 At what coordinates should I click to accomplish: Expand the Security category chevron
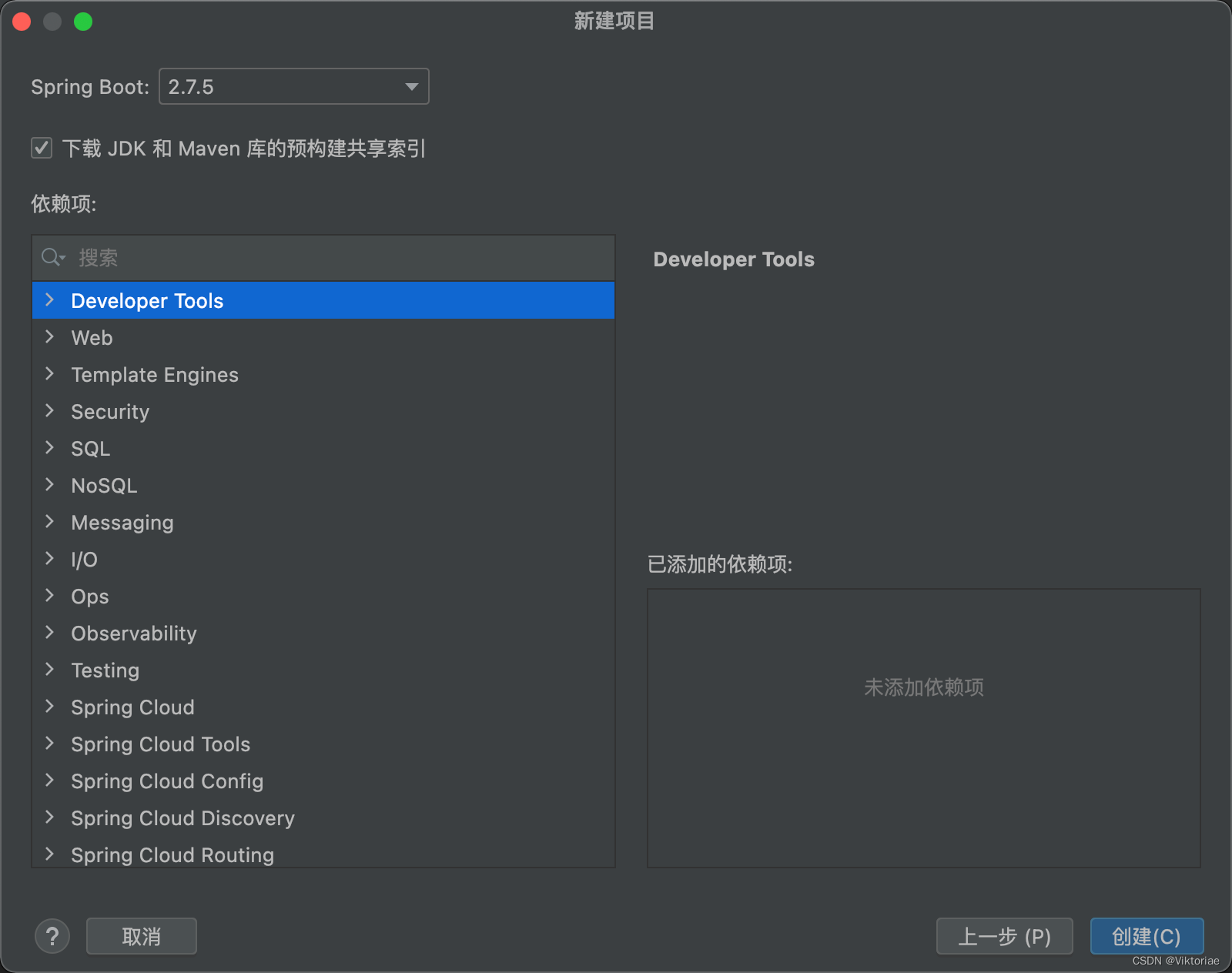50,411
